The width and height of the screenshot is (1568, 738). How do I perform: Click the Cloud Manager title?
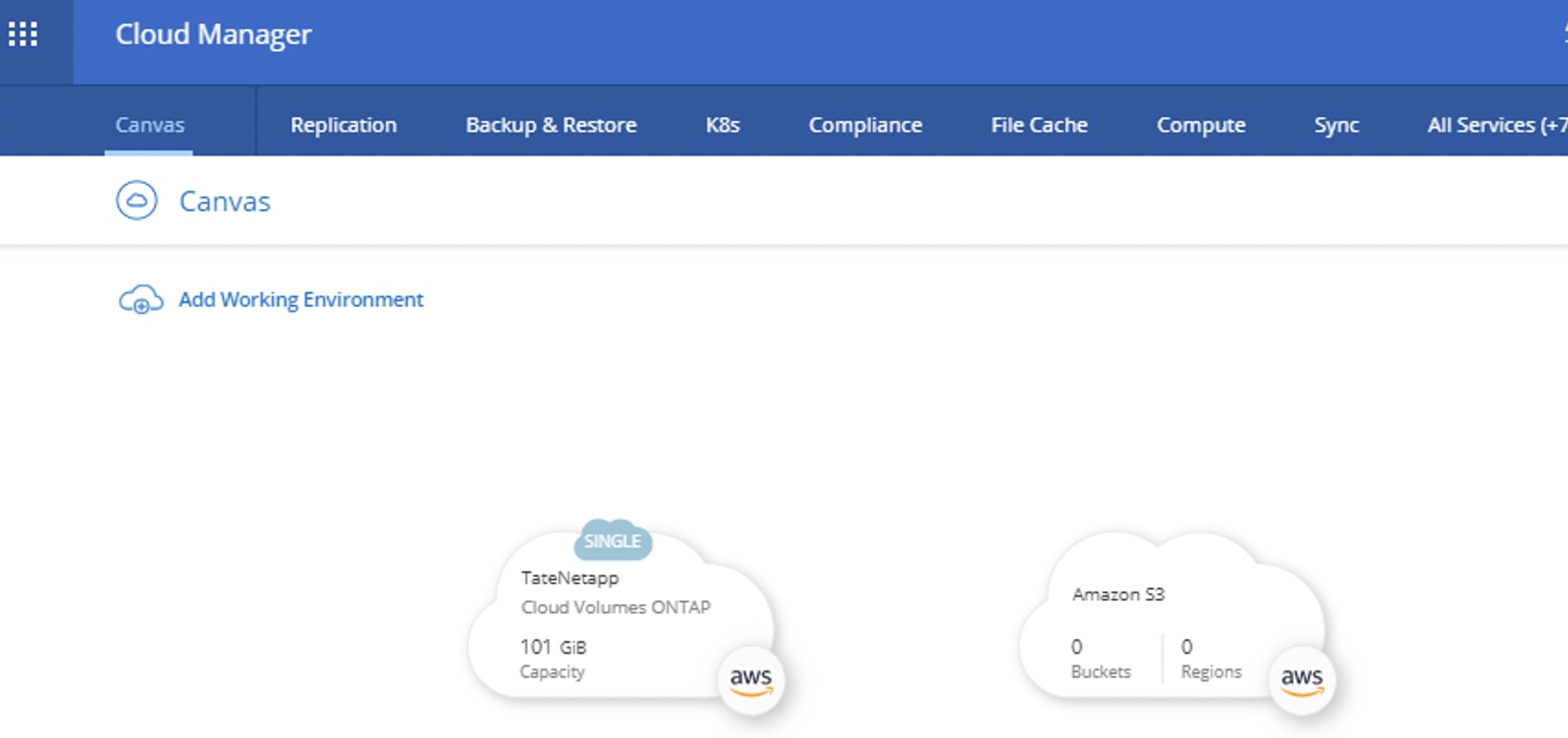tap(213, 34)
